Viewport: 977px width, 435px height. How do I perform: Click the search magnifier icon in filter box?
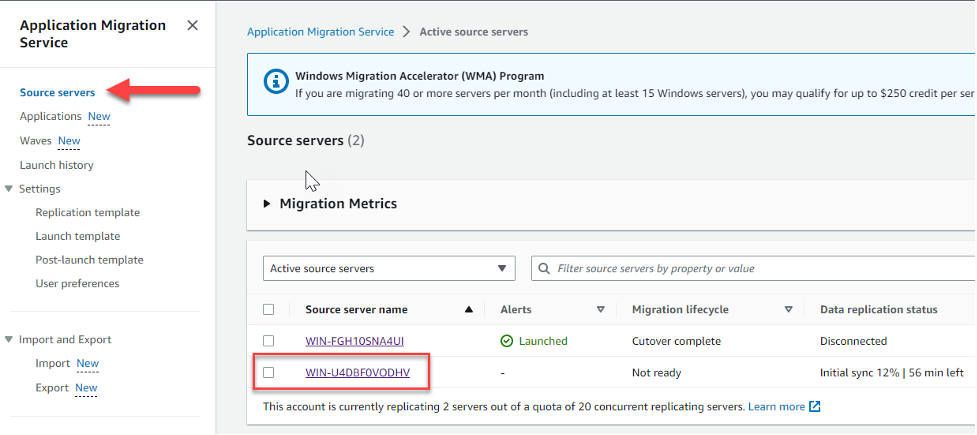(545, 269)
